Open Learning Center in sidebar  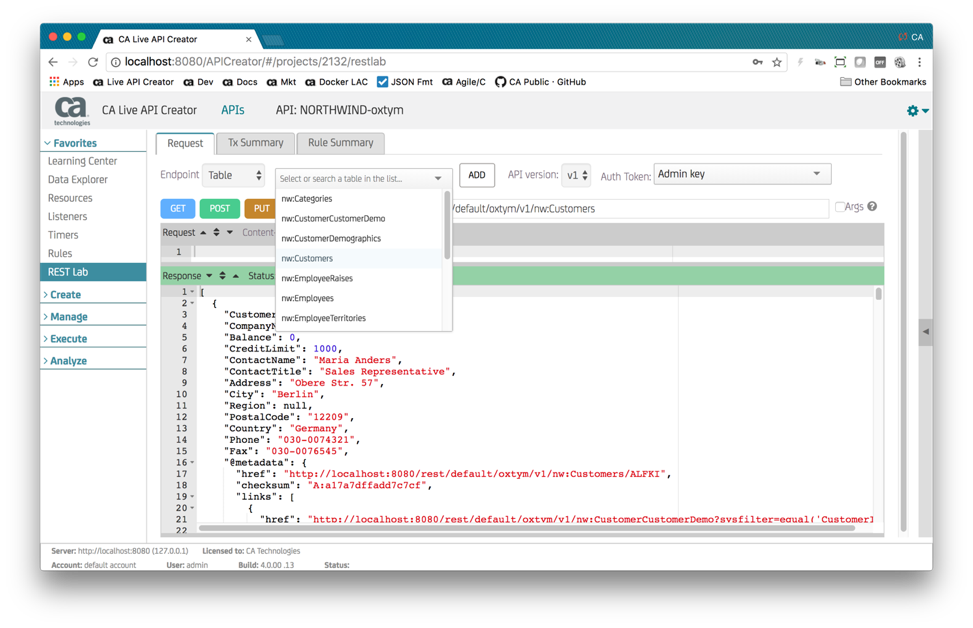click(x=83, y=161)
